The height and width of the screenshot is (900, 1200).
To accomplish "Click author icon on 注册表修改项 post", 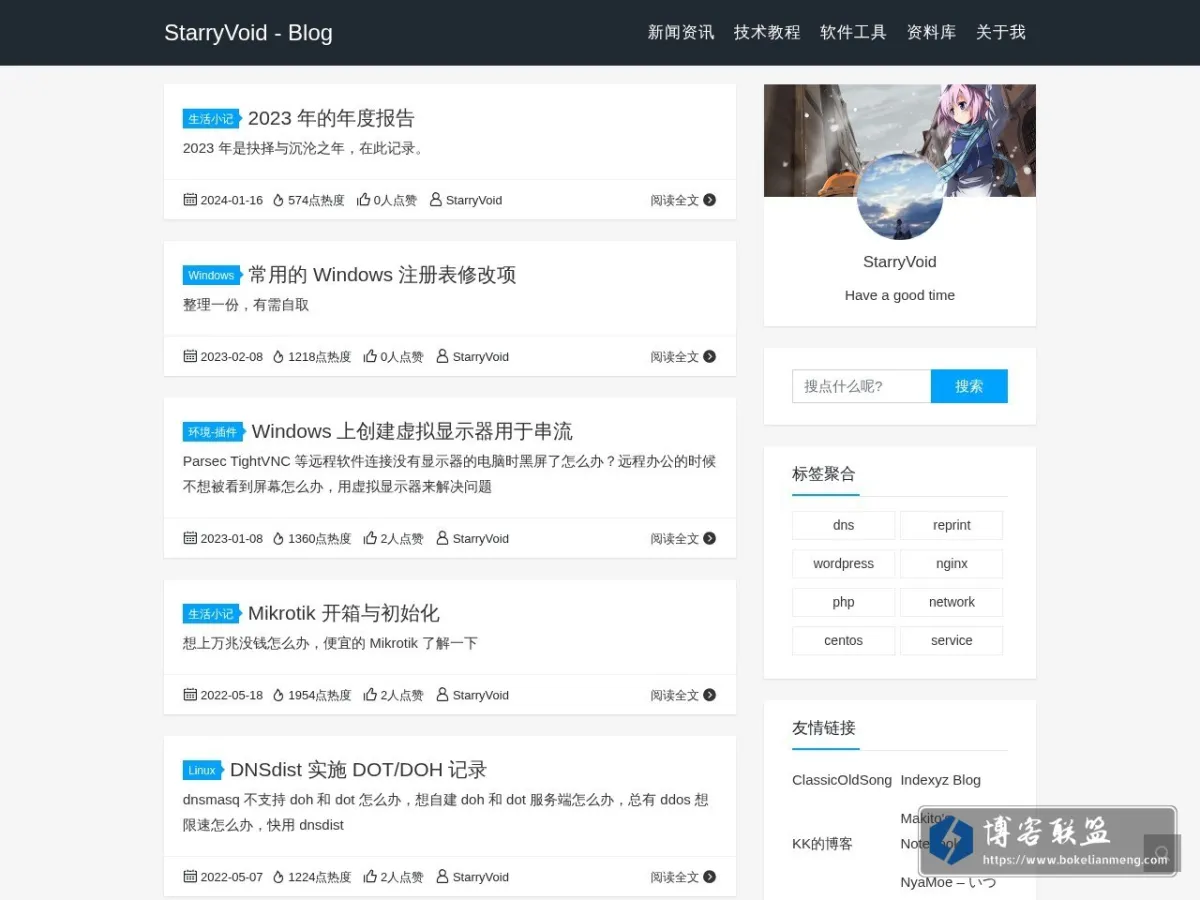I will pos(442,356).
